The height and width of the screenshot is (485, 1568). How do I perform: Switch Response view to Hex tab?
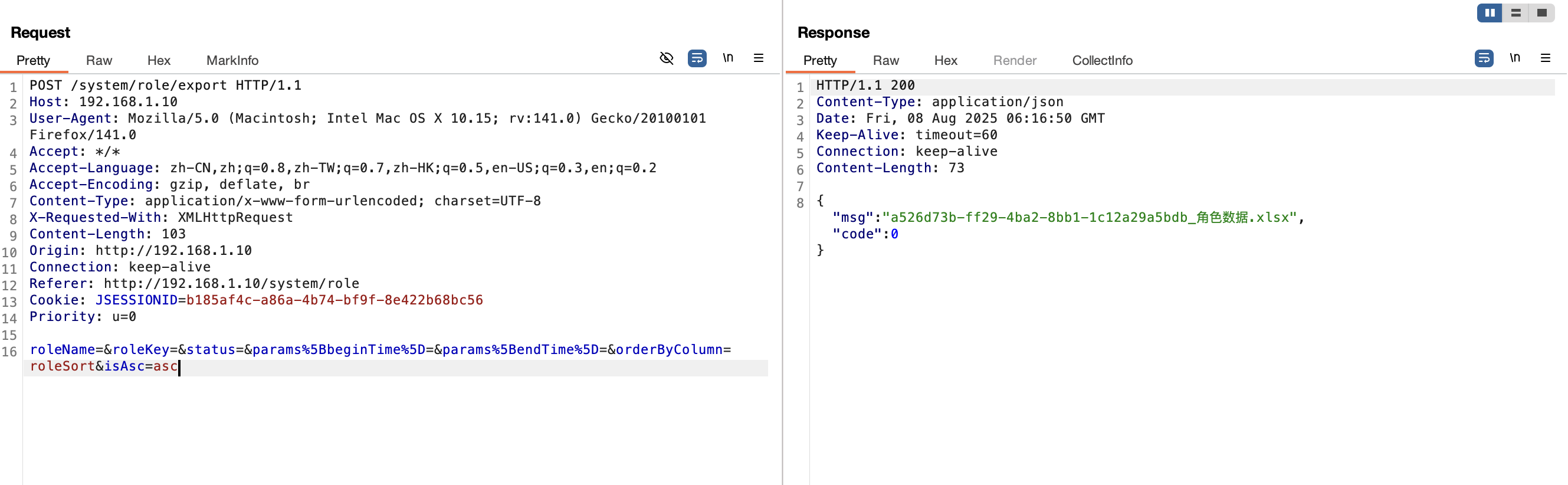(946, 60)
